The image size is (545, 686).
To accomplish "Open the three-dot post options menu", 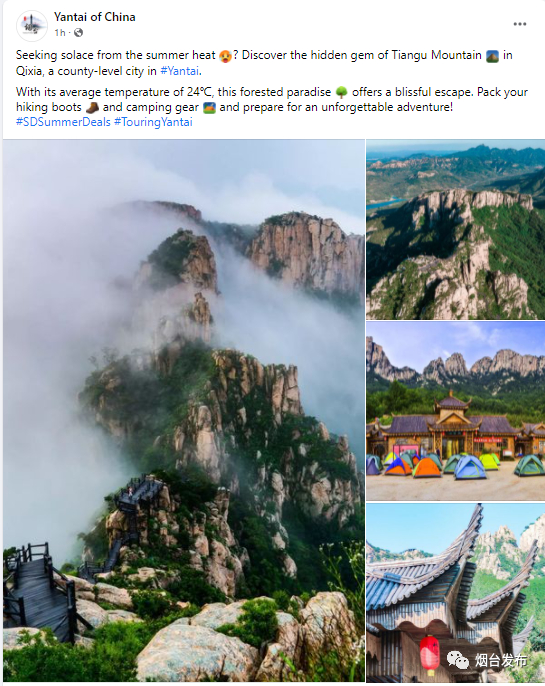I will click(520, 24).
